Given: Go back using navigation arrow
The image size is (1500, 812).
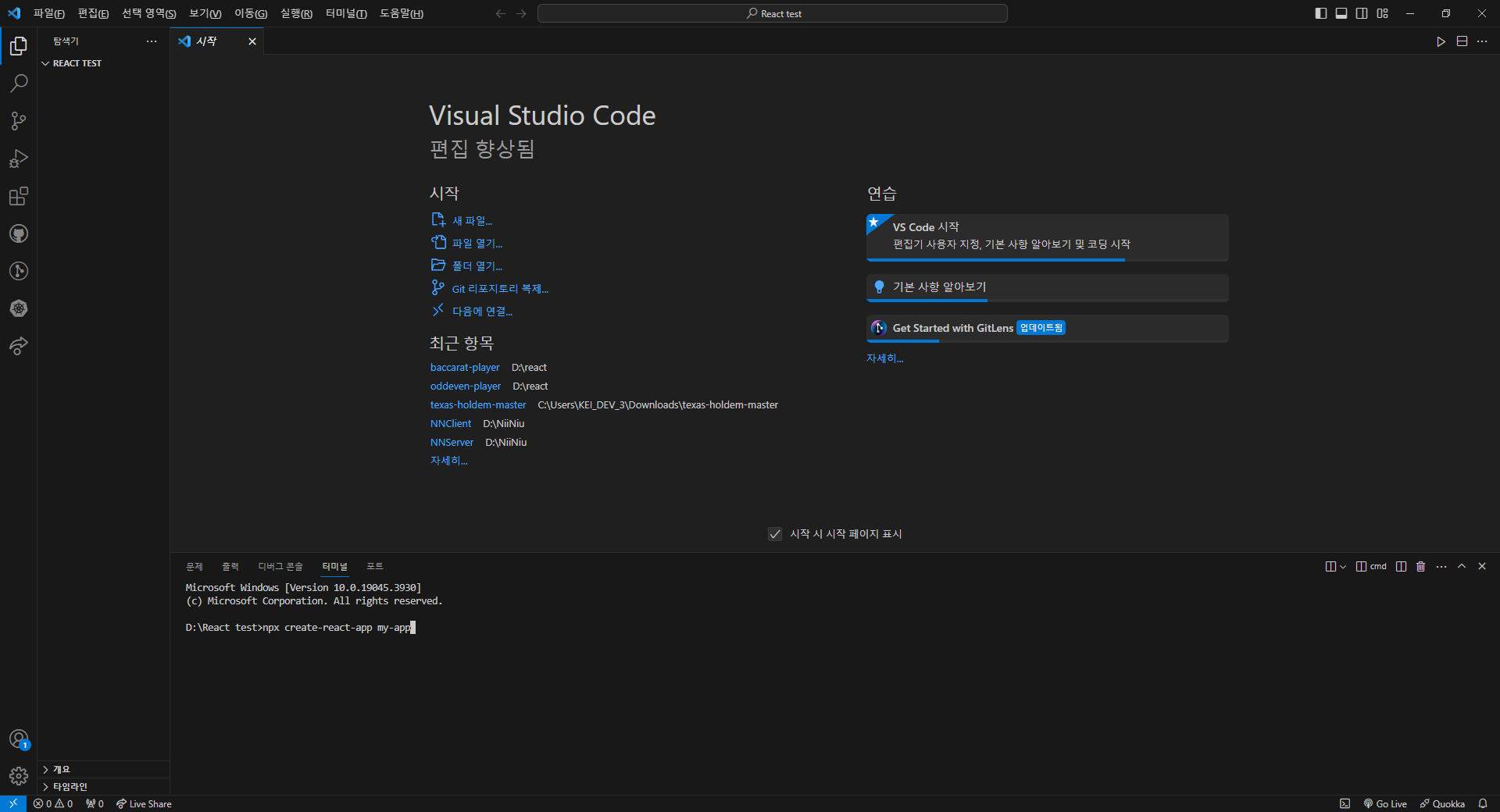Looking at the screenshot, I should 501,13.
